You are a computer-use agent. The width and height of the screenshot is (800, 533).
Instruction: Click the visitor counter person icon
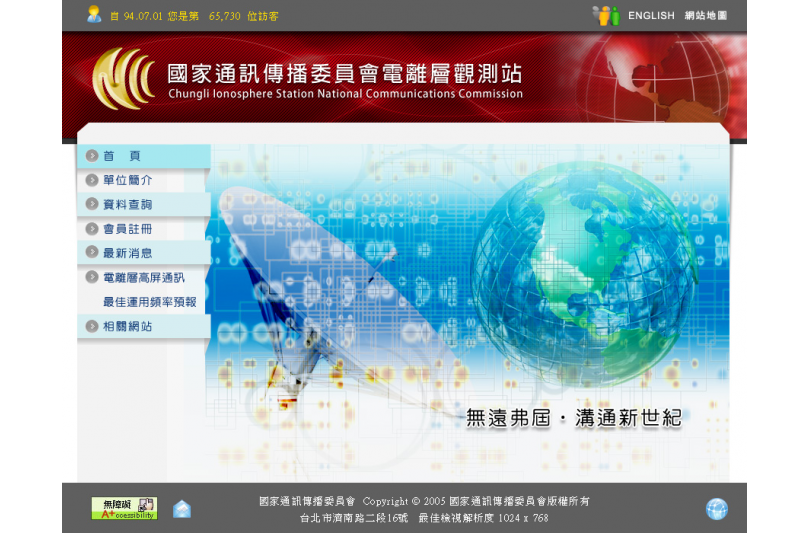[x=94, y=14]
